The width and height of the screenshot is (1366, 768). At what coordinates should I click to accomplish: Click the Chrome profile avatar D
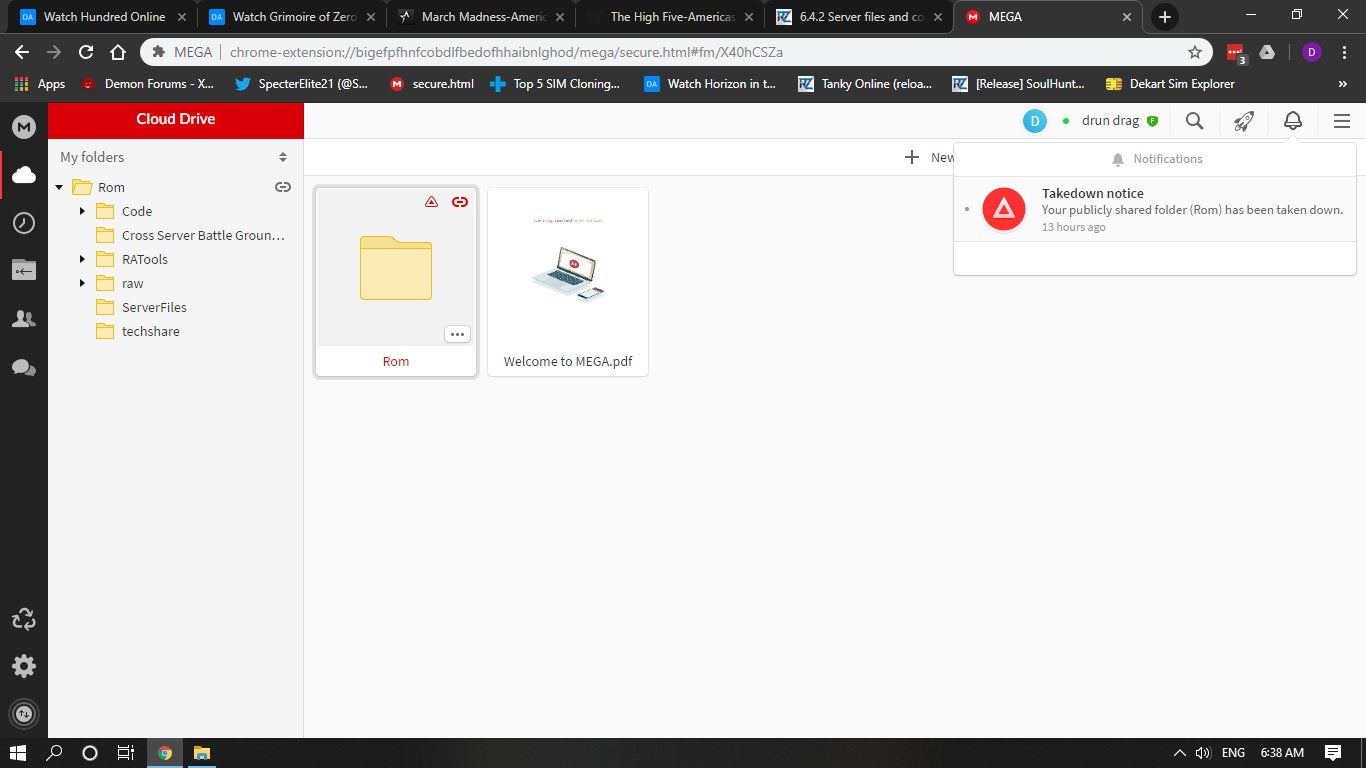coord(1312,52)
